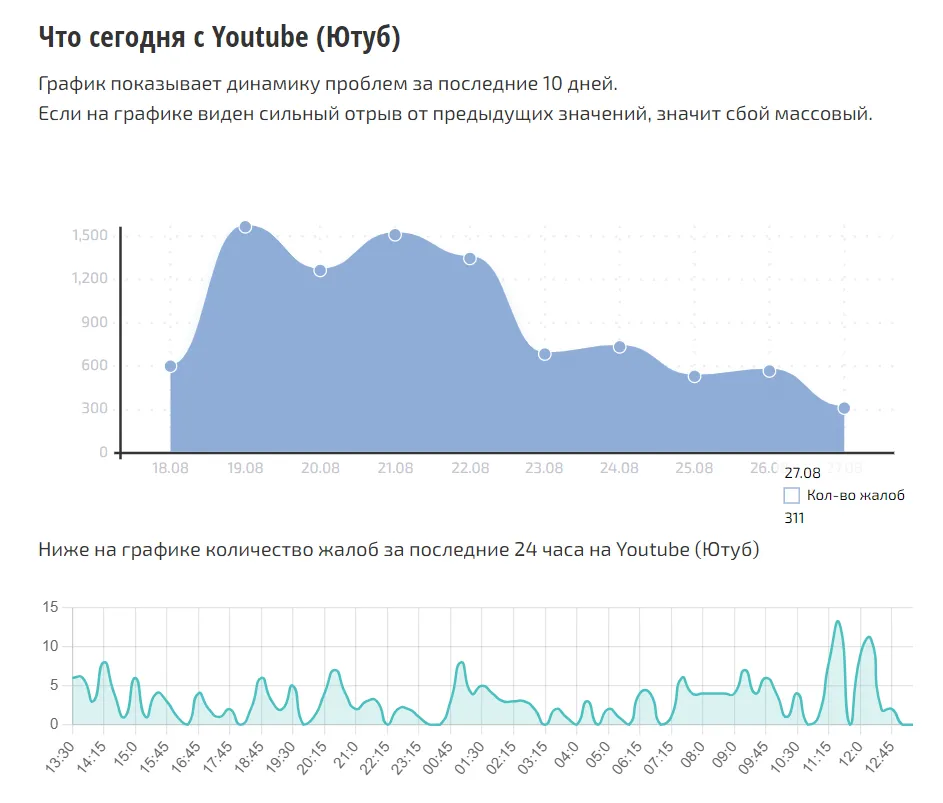Click the line about сбой массовый
The height and width of the screenshot is (803, 943).
click(x=455, y=114)
